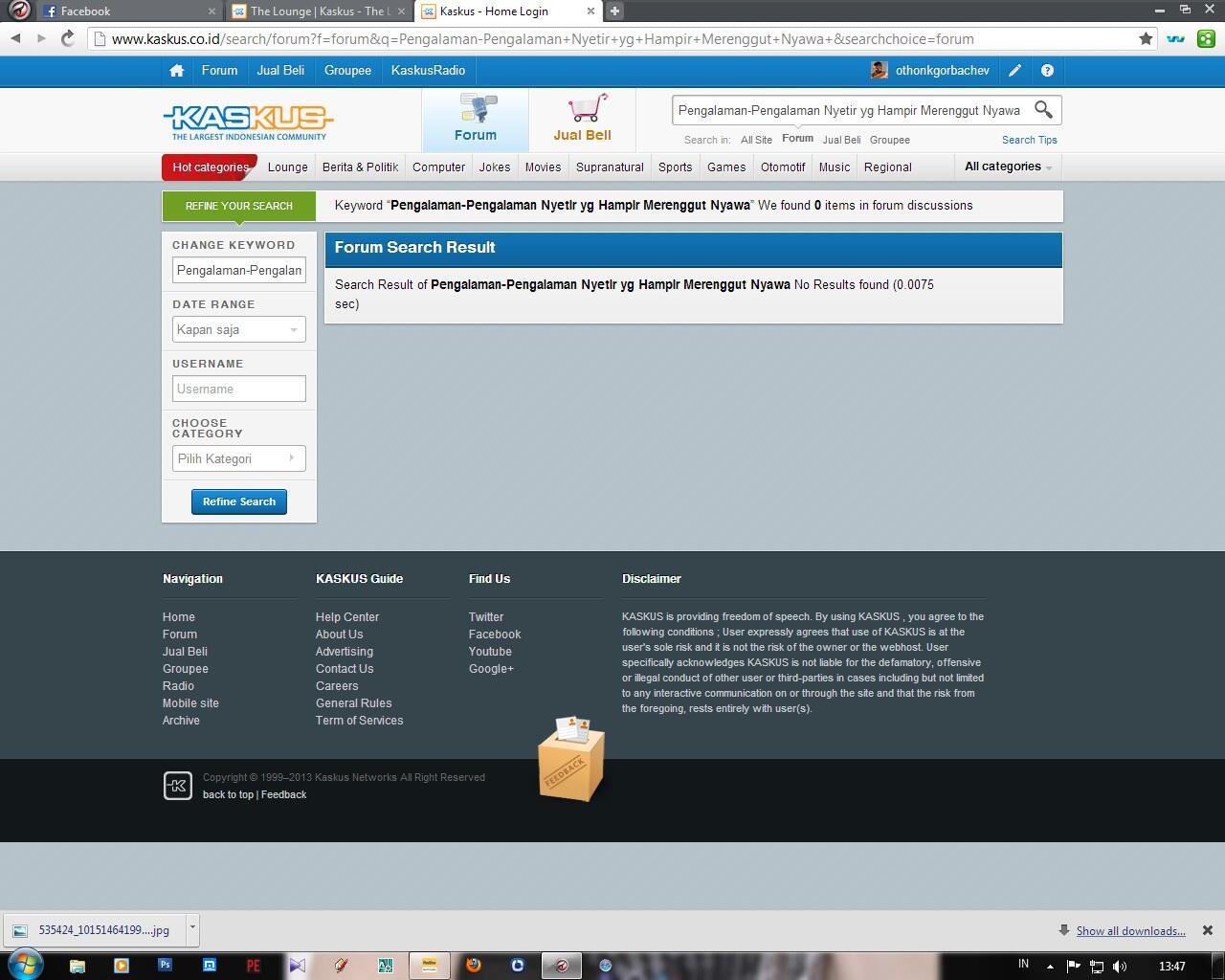The image size is (1225, 980).
Task: Open Term of Services footer link
Action: 359,721
